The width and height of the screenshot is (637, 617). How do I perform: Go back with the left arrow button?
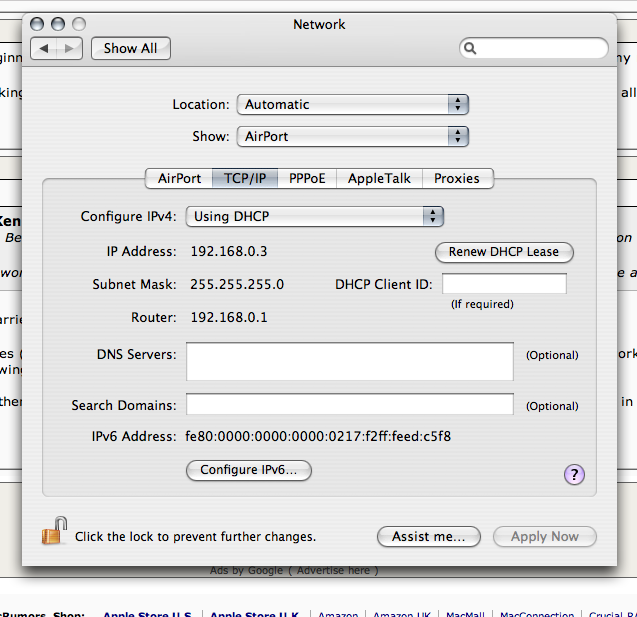click(44, 49)
